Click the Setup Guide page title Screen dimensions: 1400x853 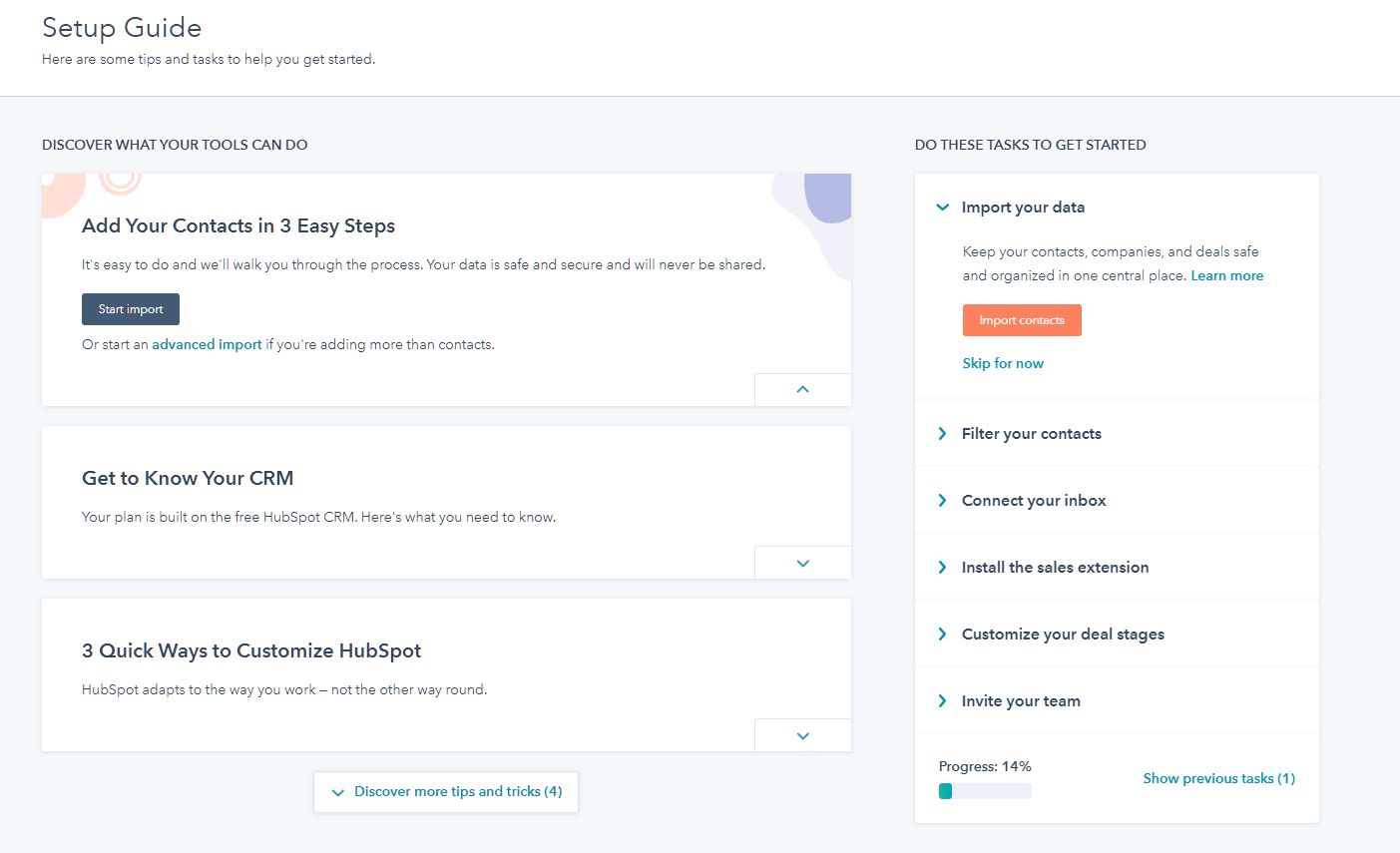tap(122, 28)
